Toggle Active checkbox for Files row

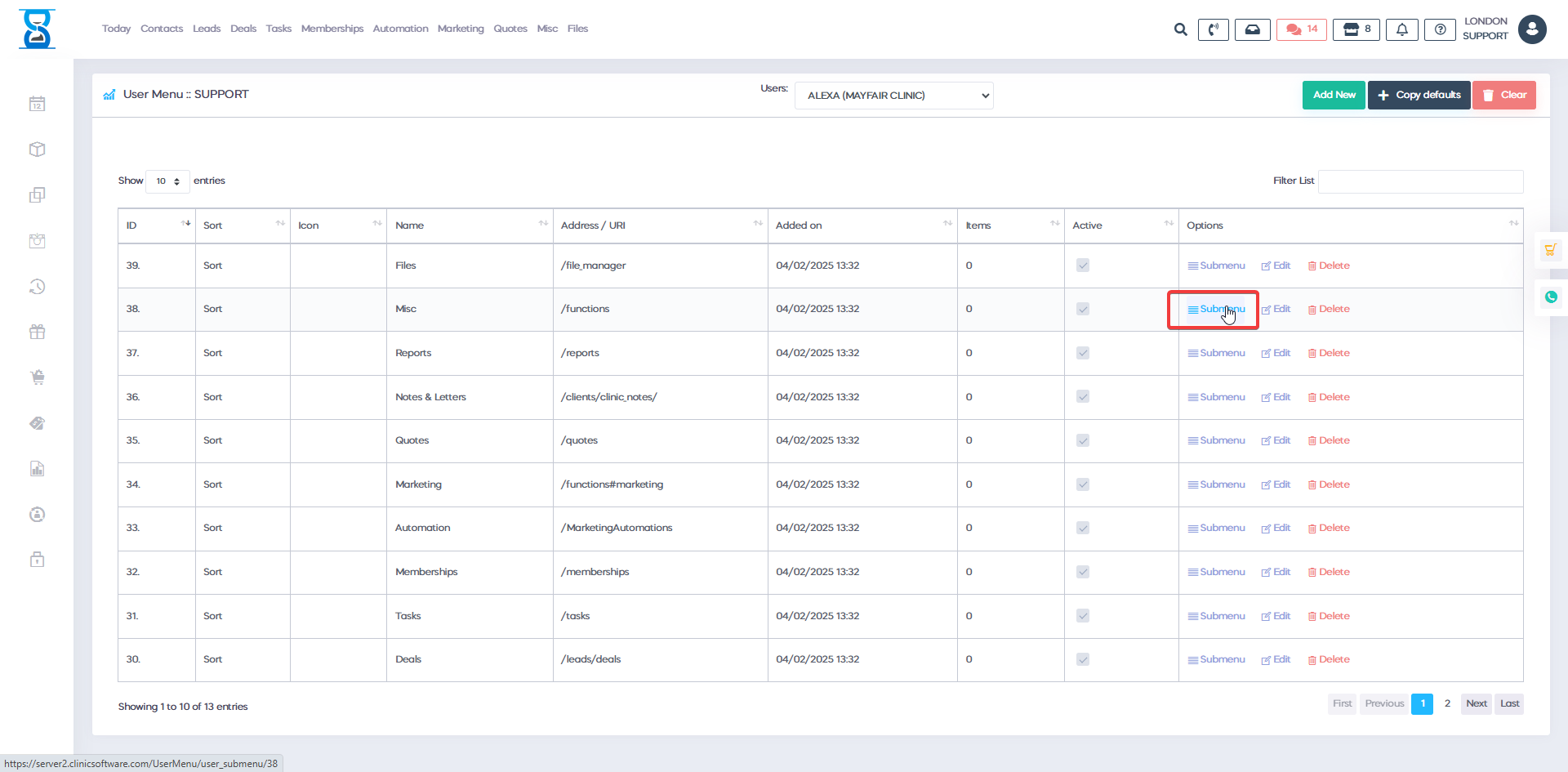tap(1083, 266)
